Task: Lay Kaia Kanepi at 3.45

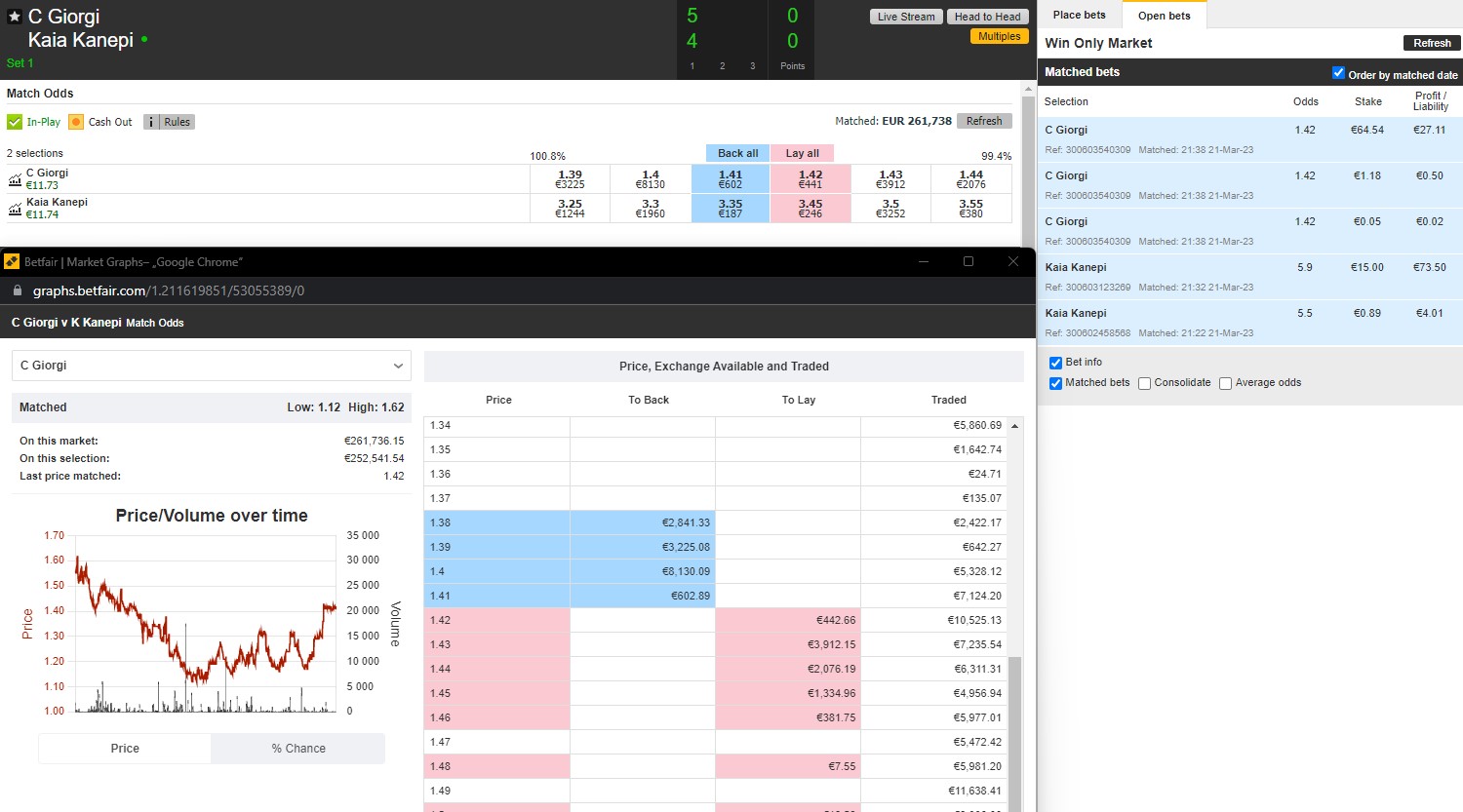Action: (811, 209)
